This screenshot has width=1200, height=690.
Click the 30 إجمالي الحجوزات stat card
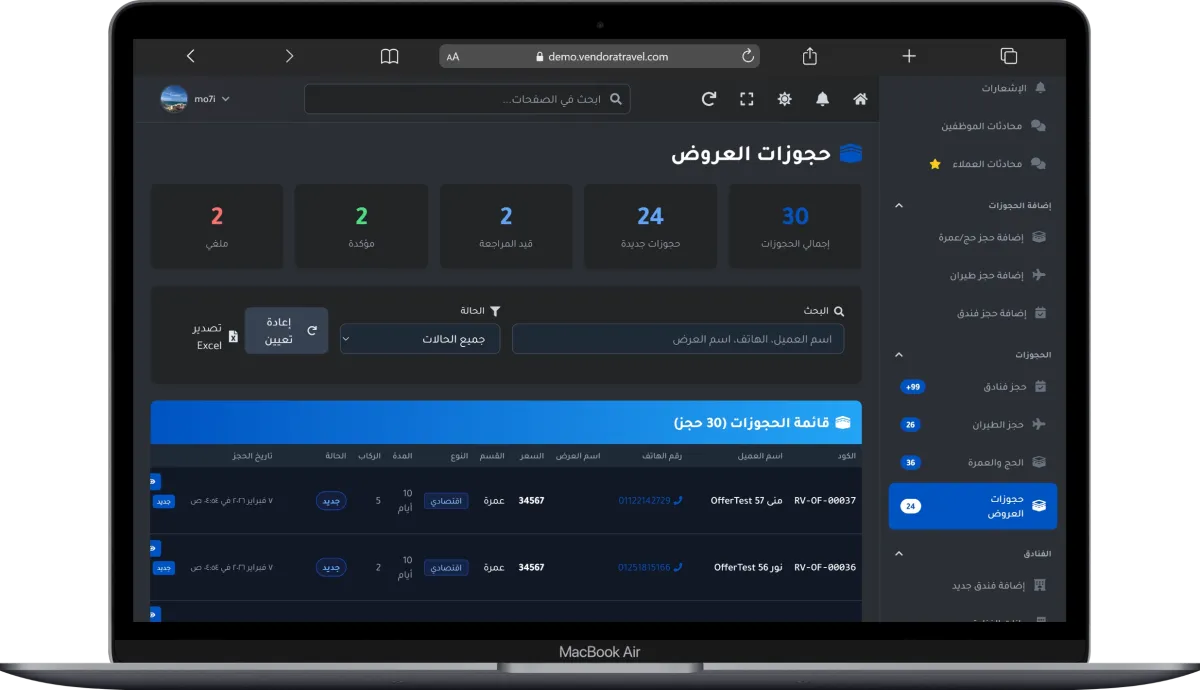795,226
